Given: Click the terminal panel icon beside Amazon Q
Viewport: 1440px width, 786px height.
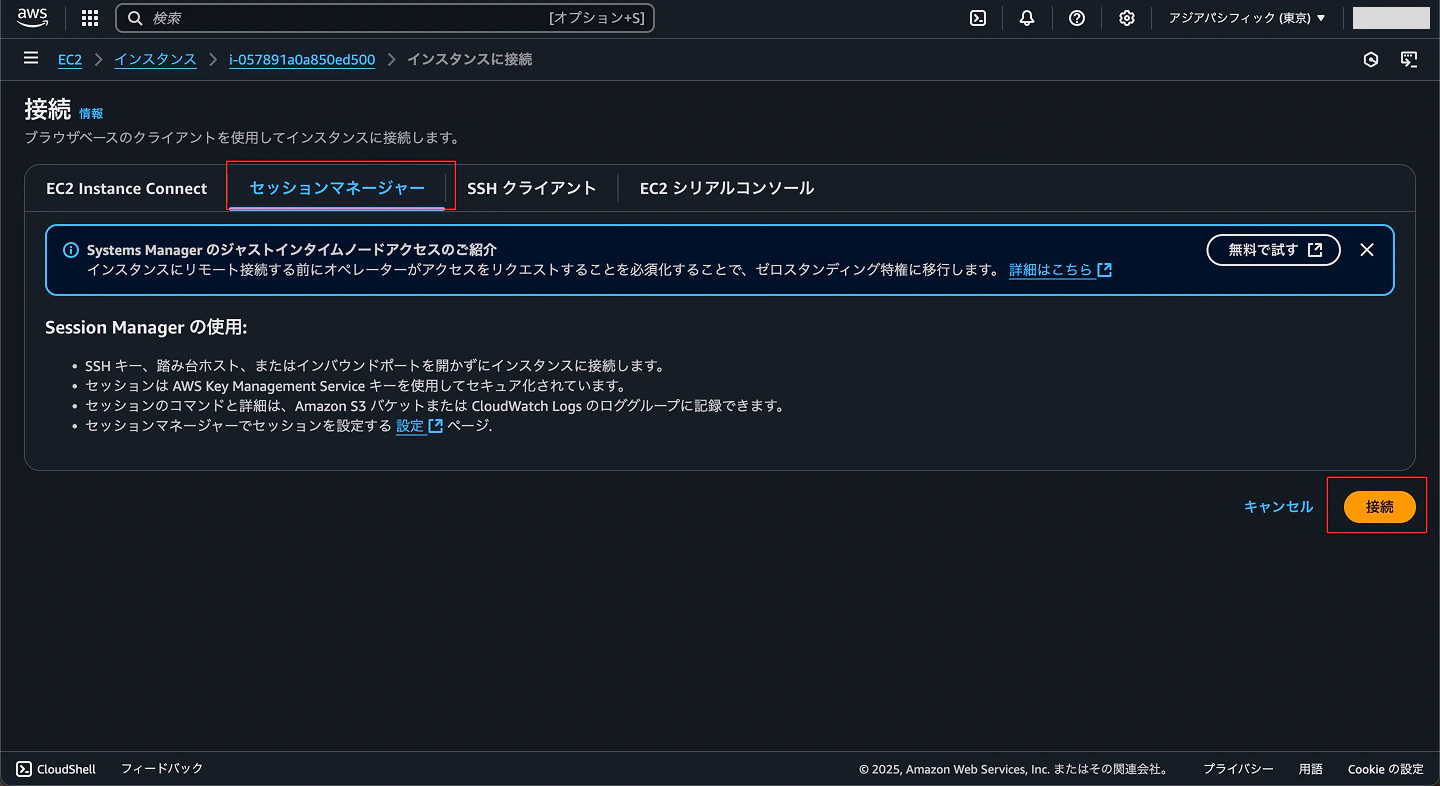Looking at the screenshot, I should tap(1410, 59).
